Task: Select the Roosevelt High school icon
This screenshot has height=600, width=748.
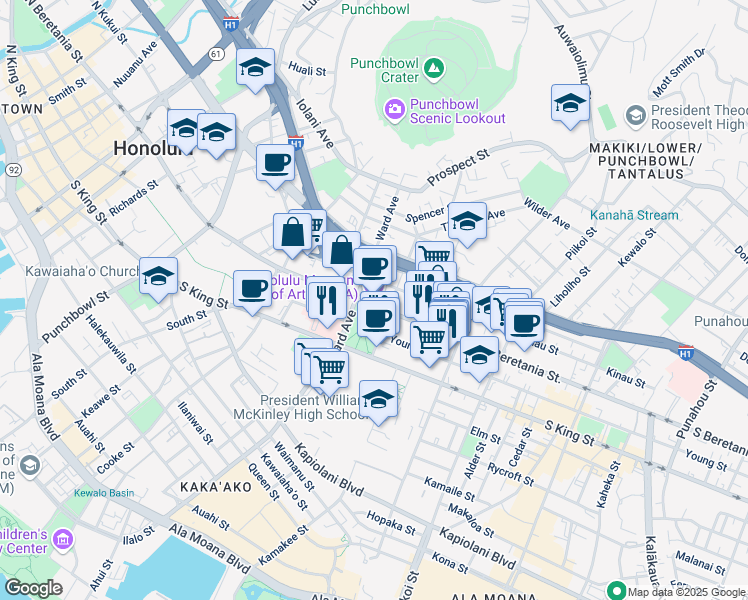Action: pyautogui.click(x=636, y=116)
